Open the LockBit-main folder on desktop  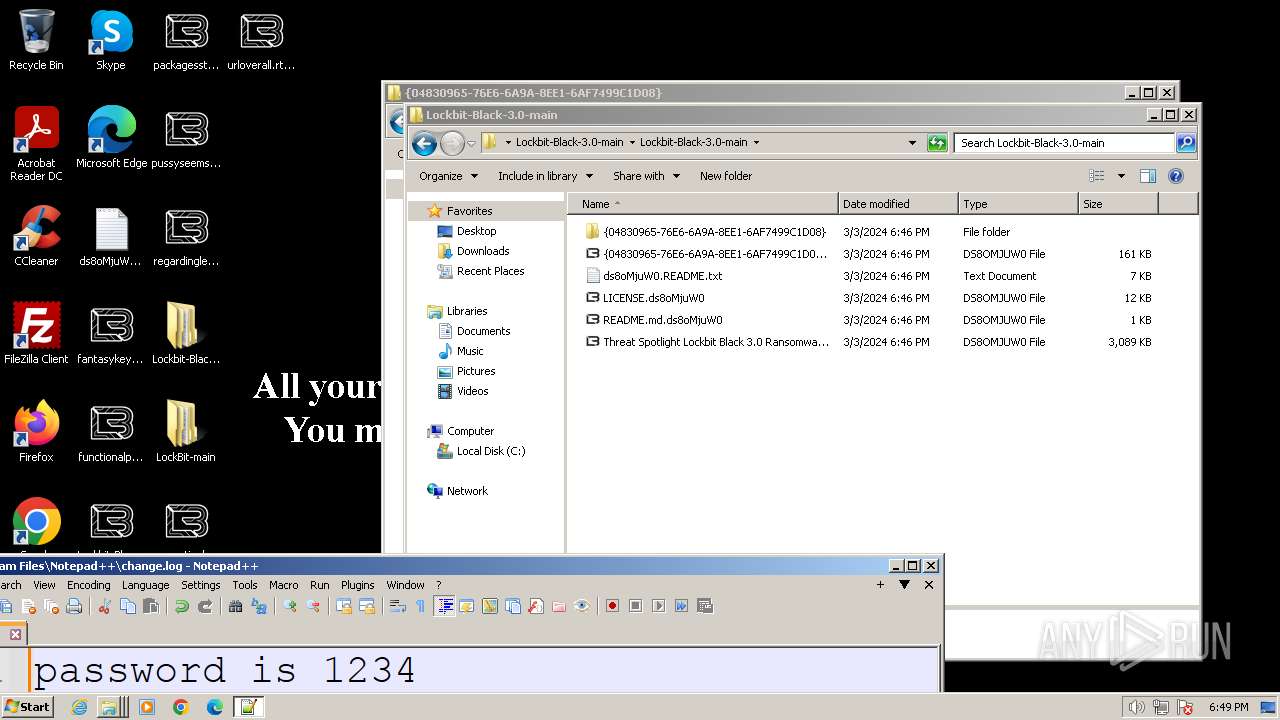[x=185, y=432]
